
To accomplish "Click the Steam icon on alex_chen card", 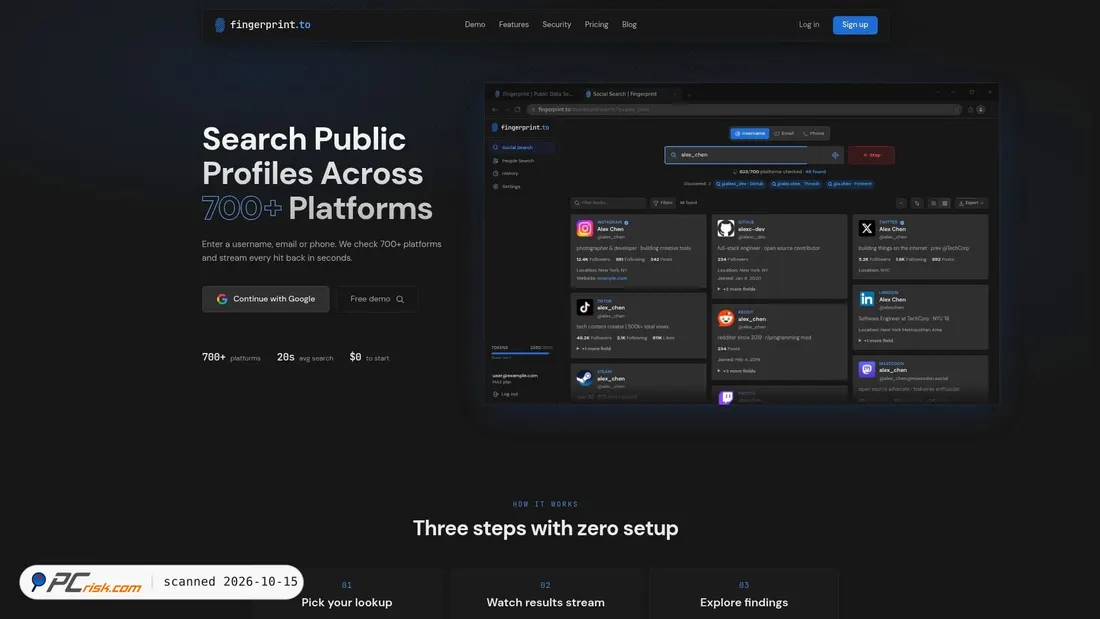I will coord(584,378).
